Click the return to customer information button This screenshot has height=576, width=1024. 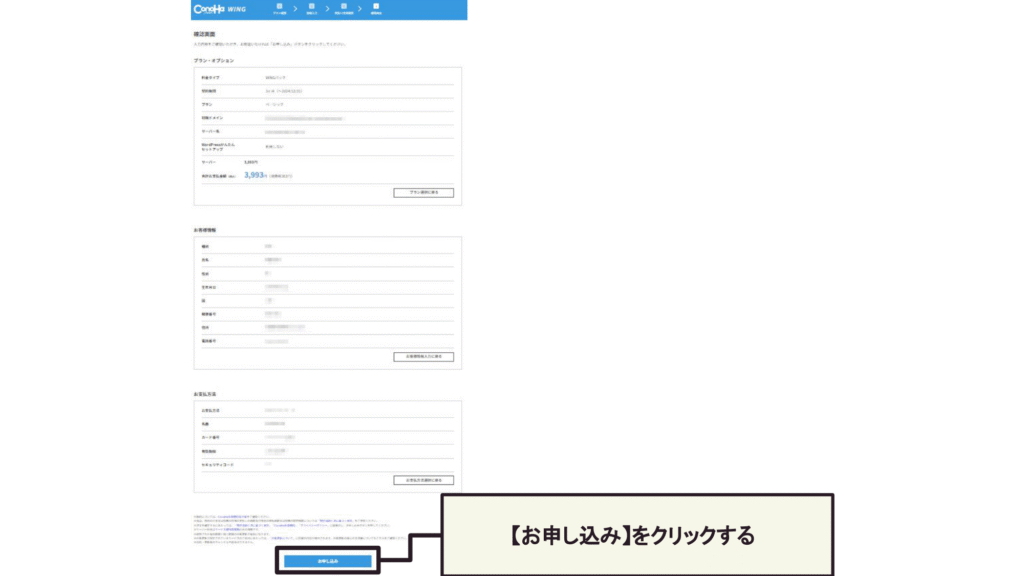pos(423,356)
